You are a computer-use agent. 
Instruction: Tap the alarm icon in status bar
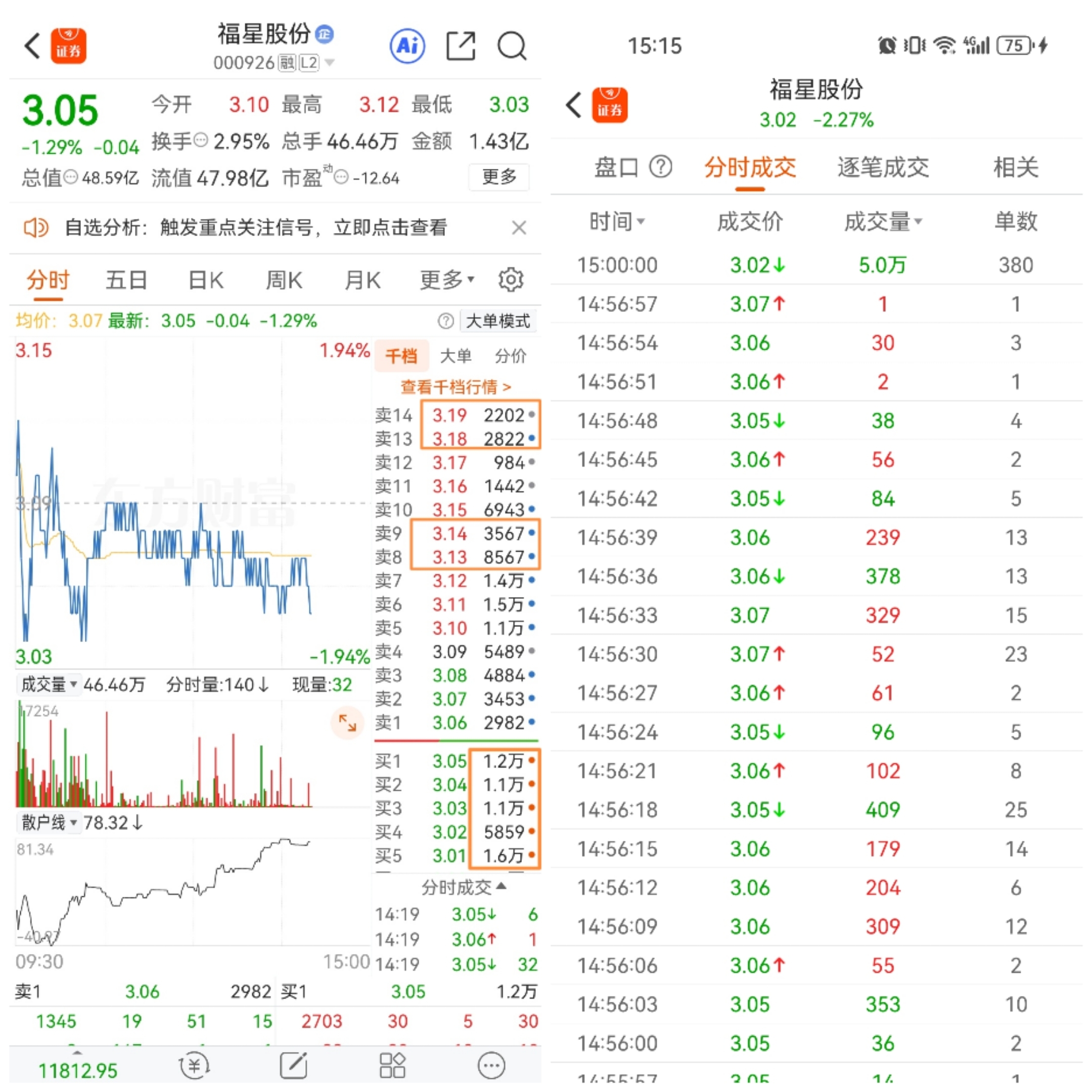tap(887, 45)
